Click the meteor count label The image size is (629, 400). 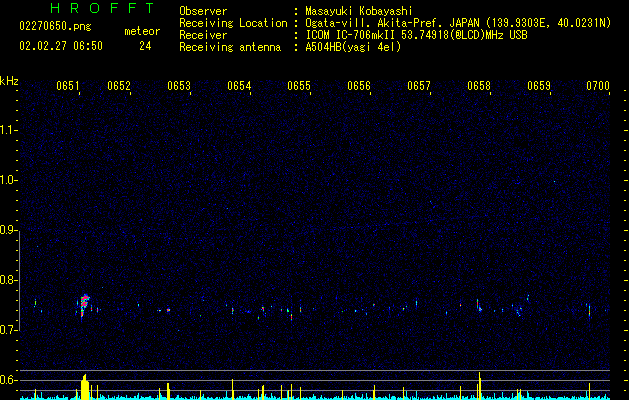click(x=142, y=31)
